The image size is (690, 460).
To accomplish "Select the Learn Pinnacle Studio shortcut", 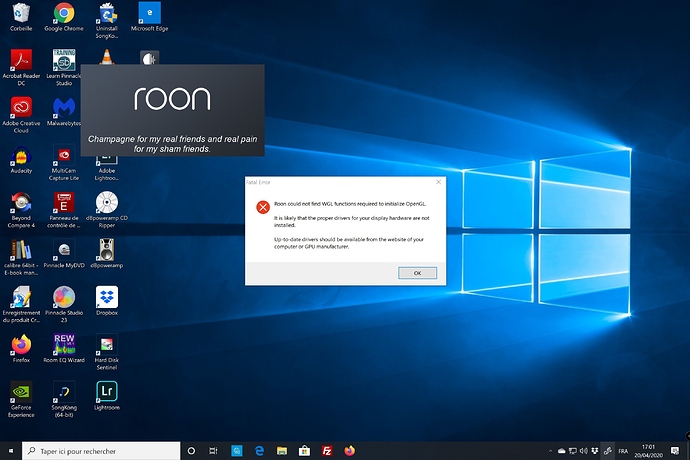I will click(x=64, y=67).
